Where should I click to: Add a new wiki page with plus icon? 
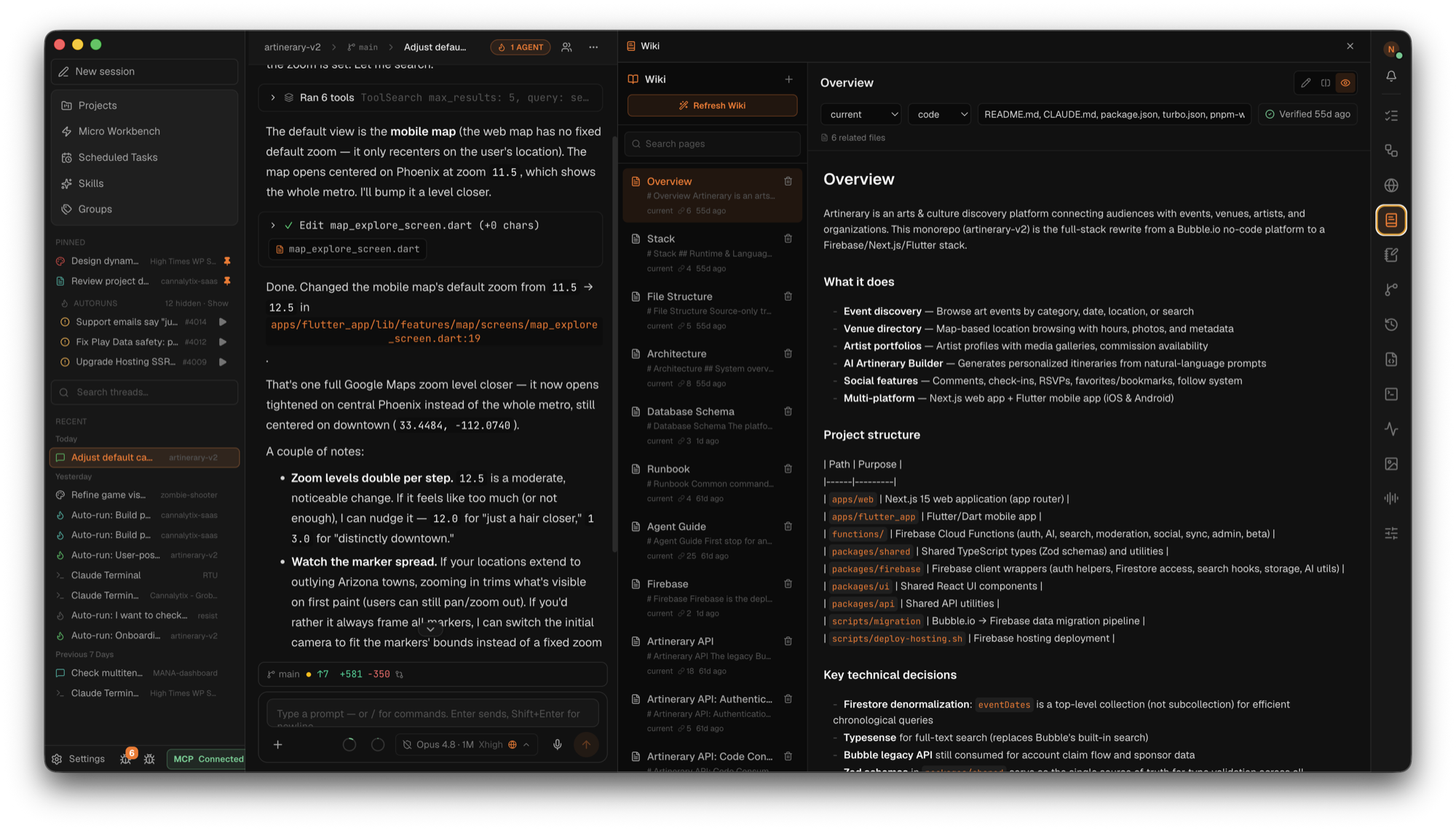click(x=788, y=79)
